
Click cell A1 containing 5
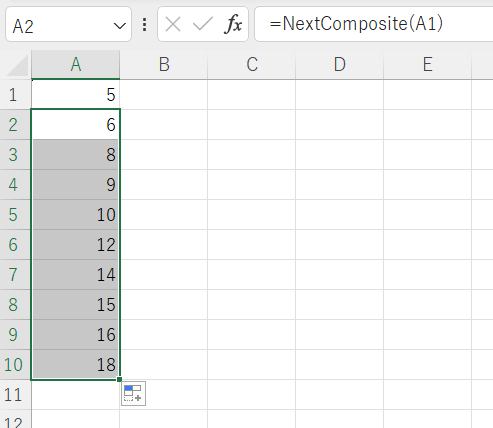pos(76,95)
